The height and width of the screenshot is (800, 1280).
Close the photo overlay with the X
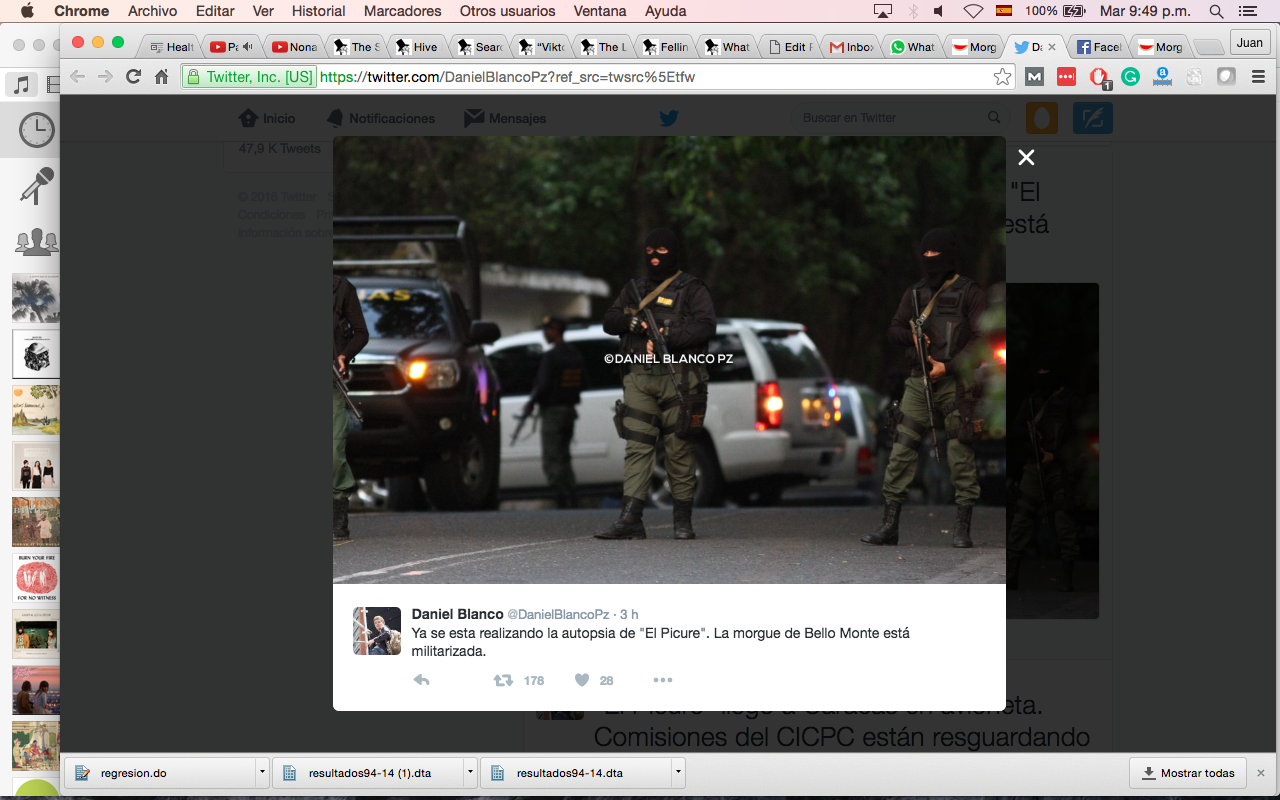(x=1026, y=157)
